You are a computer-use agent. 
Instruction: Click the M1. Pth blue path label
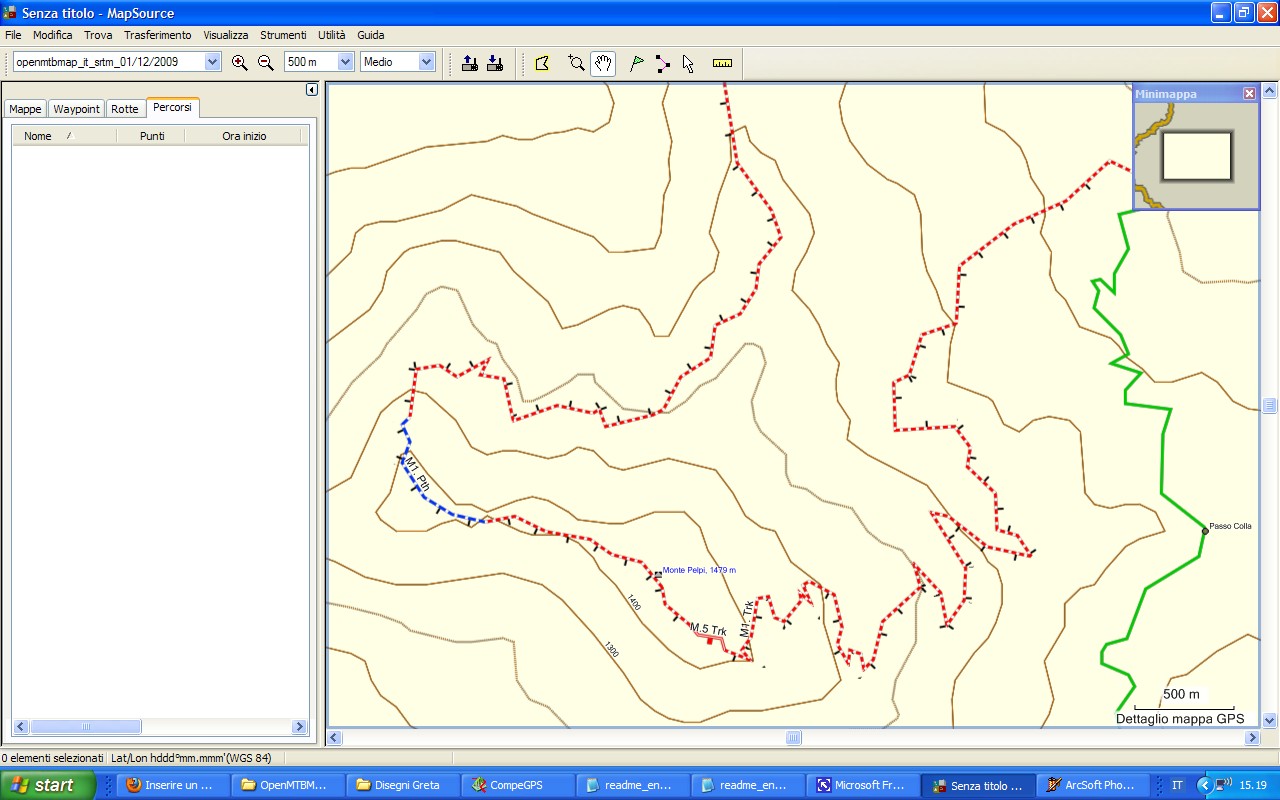point(417,472)
